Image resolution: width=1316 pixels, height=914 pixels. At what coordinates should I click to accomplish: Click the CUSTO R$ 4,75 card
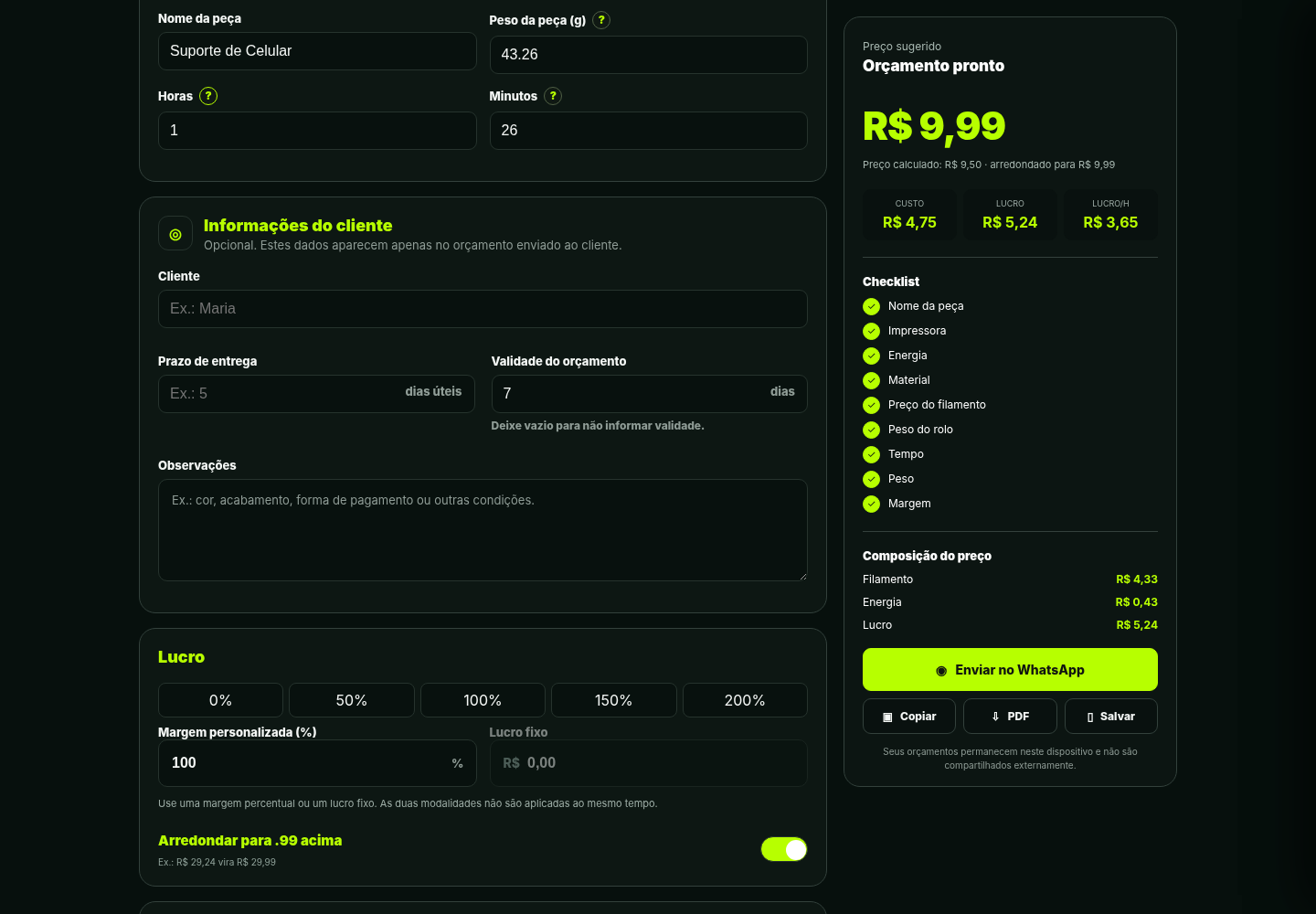point(909,215)
